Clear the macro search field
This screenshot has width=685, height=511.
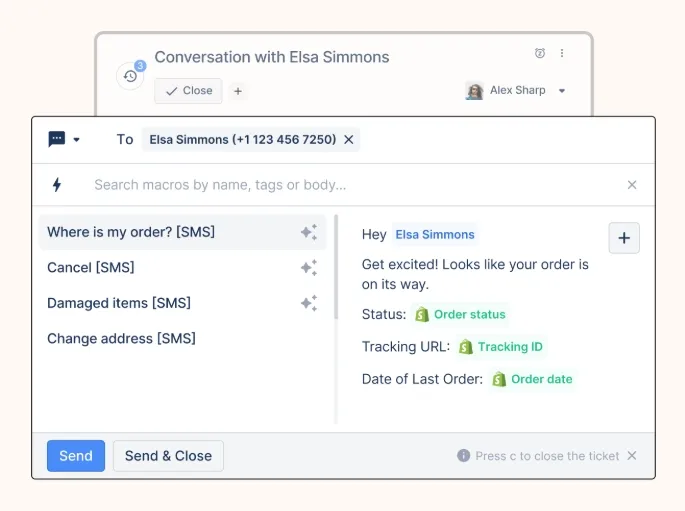(632, 185)
